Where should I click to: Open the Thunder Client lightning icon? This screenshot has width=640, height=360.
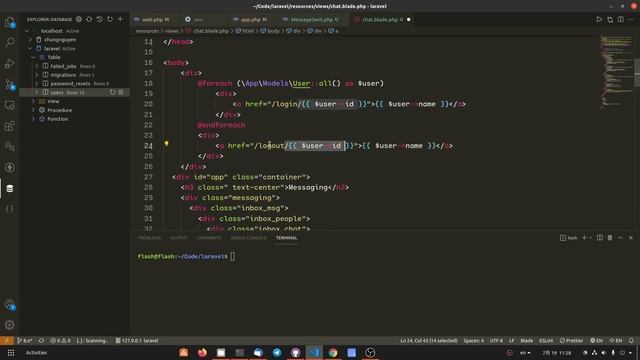coord(10,167)
